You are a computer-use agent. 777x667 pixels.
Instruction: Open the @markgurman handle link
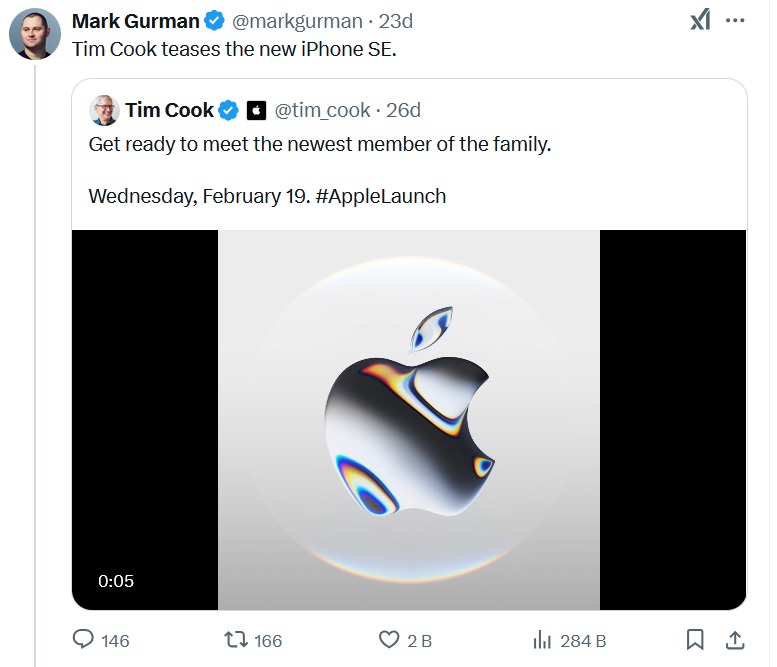(x=297, y=21)
